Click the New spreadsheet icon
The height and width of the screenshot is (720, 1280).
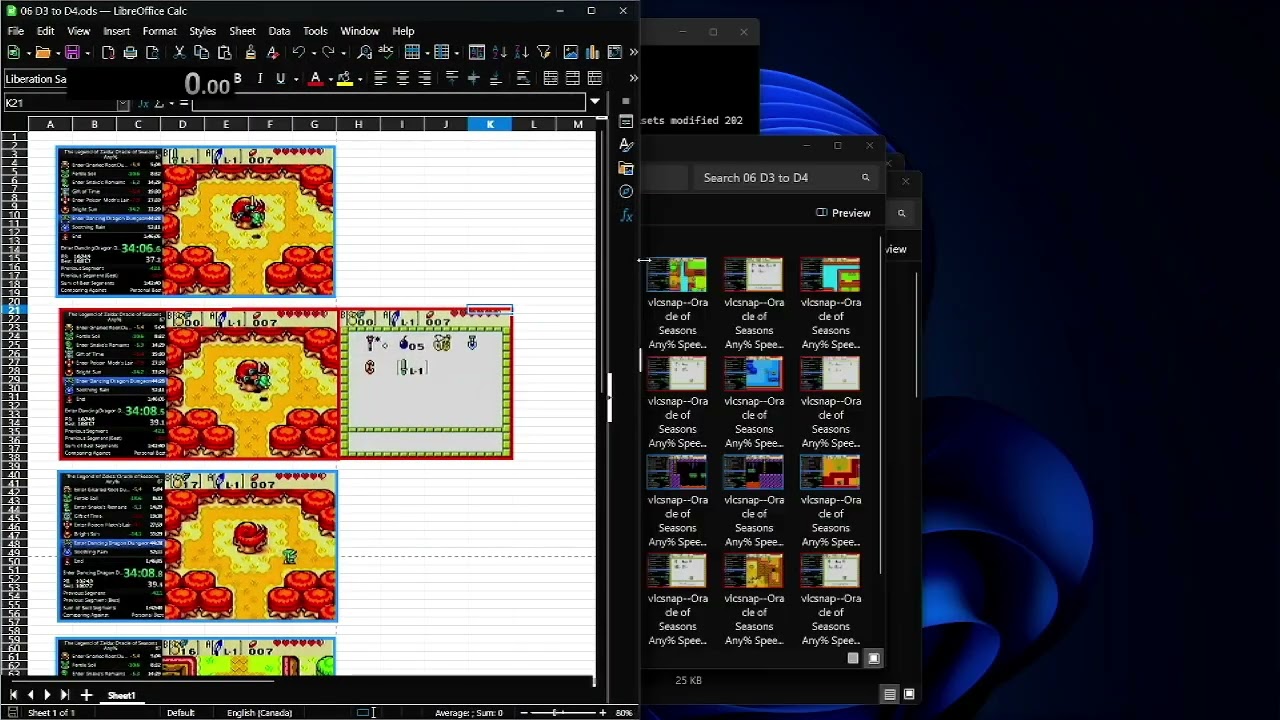point(14,52)
